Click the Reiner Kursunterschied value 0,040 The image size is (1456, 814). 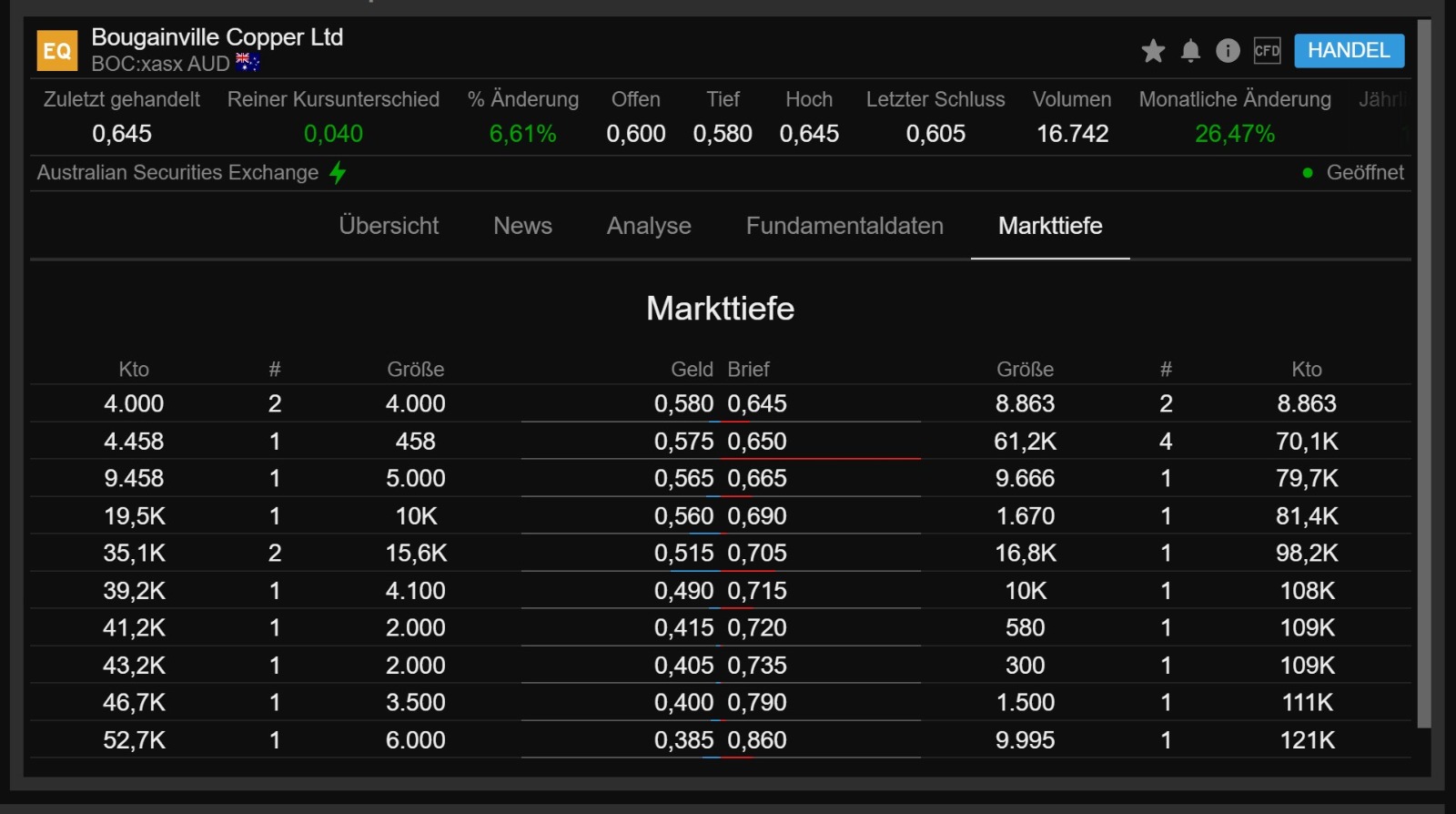pyautogui.click(x=333, y=134)
